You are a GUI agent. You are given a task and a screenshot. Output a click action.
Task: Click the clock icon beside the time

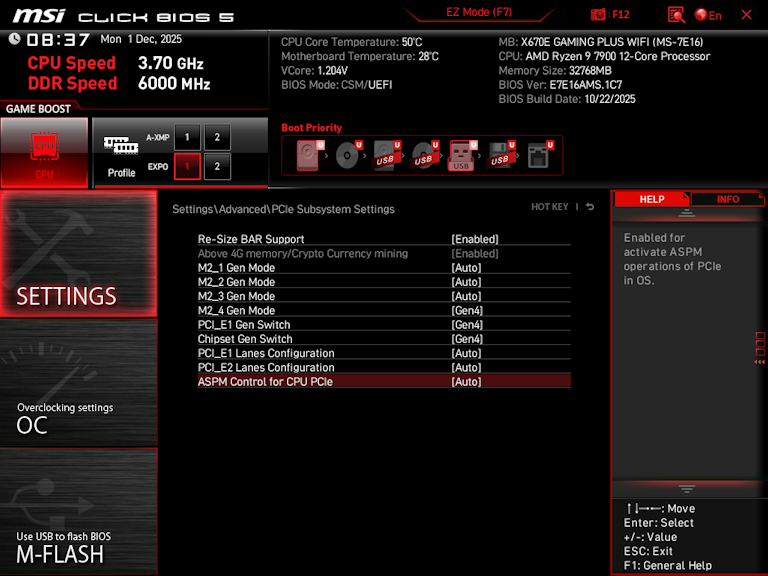pyautogui.click(x=14, y=39)
